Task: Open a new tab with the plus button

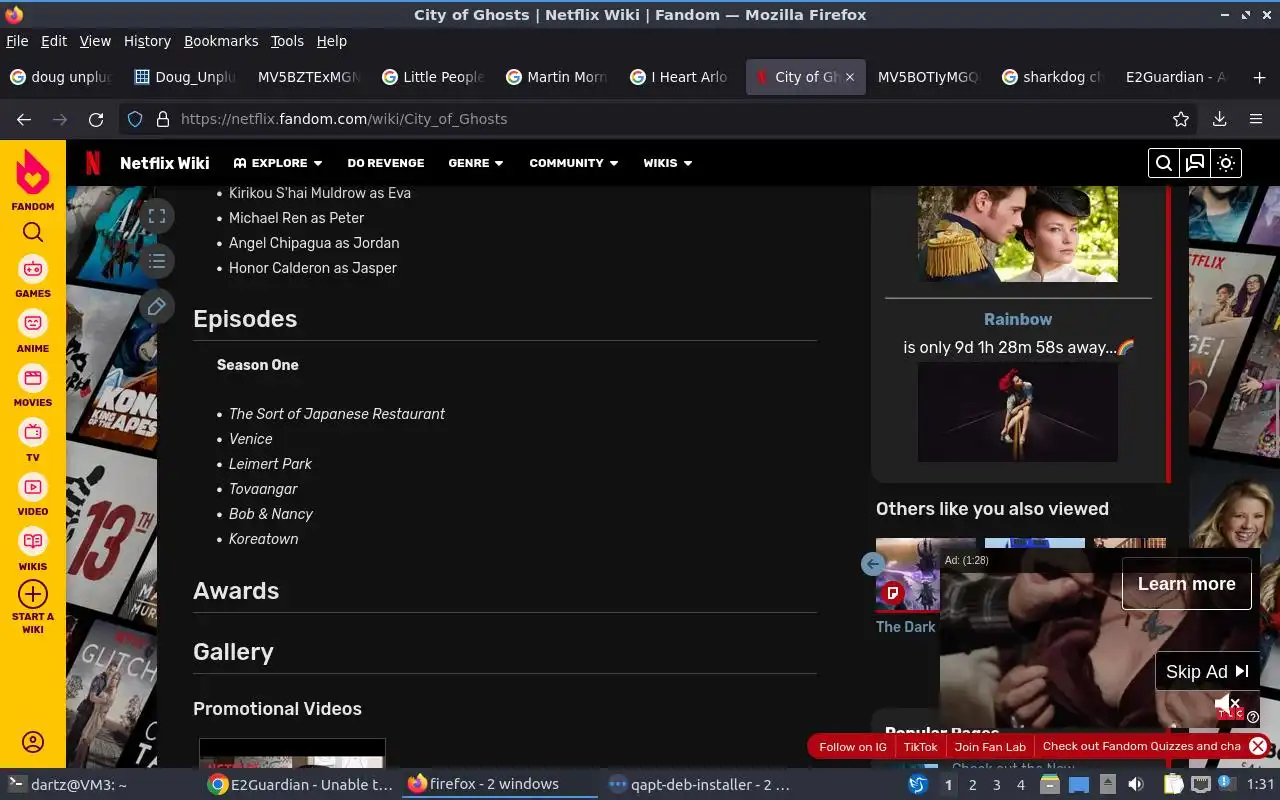Action: point(1259,77)
